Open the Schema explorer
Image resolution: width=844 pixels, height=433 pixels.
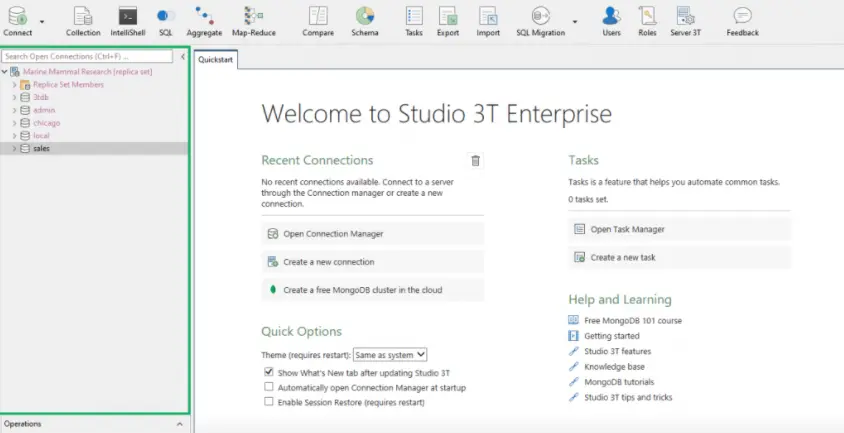[x=364, y=21]
